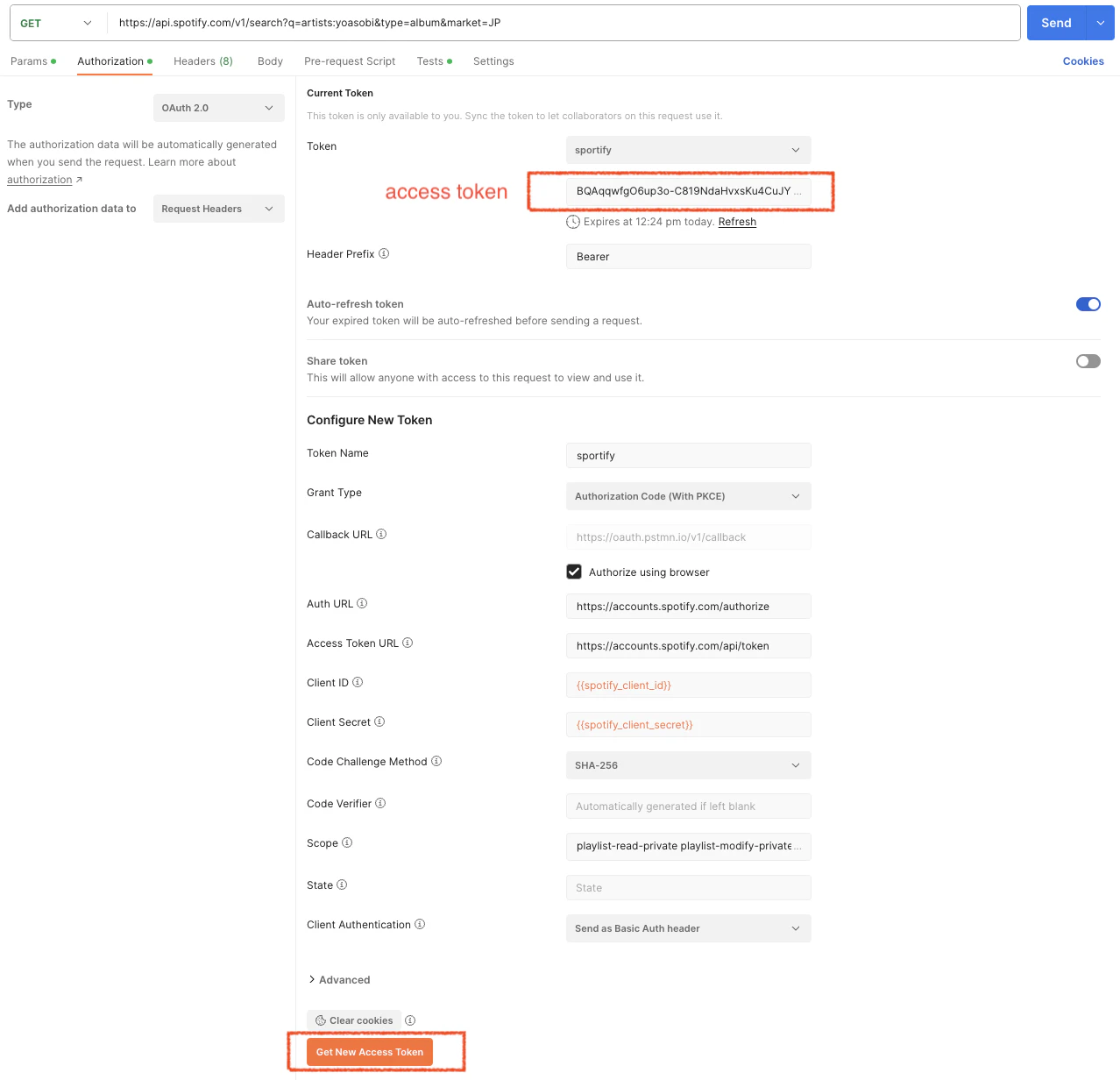Click the info icon beside Client ID
Image resolution: width=1120 pixels, height=1080 pixels.
358,682
